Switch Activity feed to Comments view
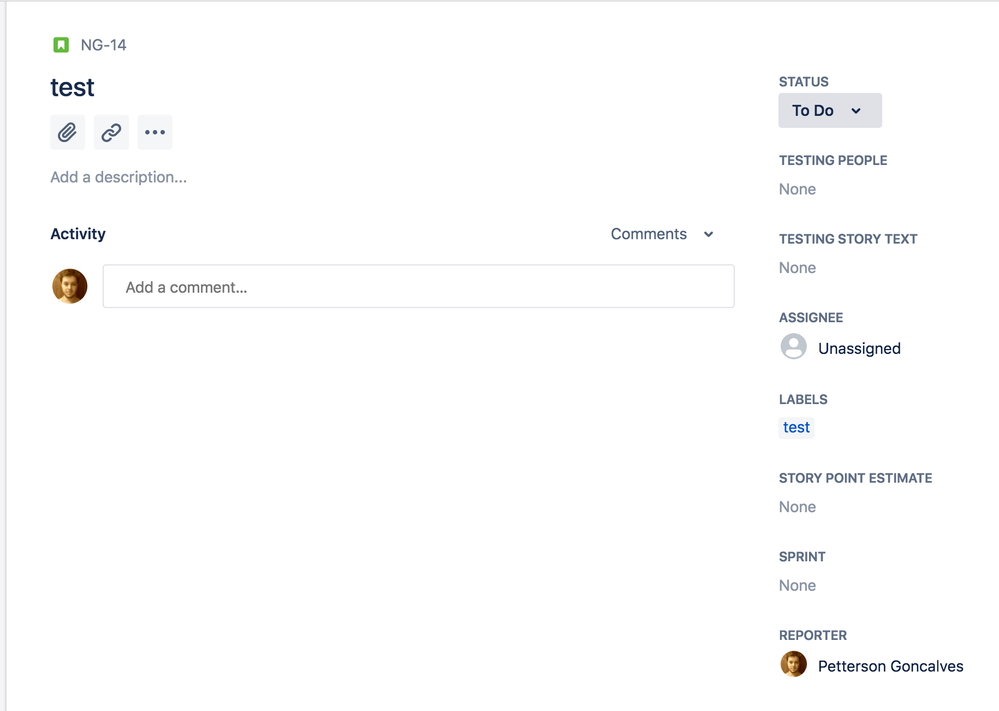This screenshot has width=999, height=711. [648, 234]
